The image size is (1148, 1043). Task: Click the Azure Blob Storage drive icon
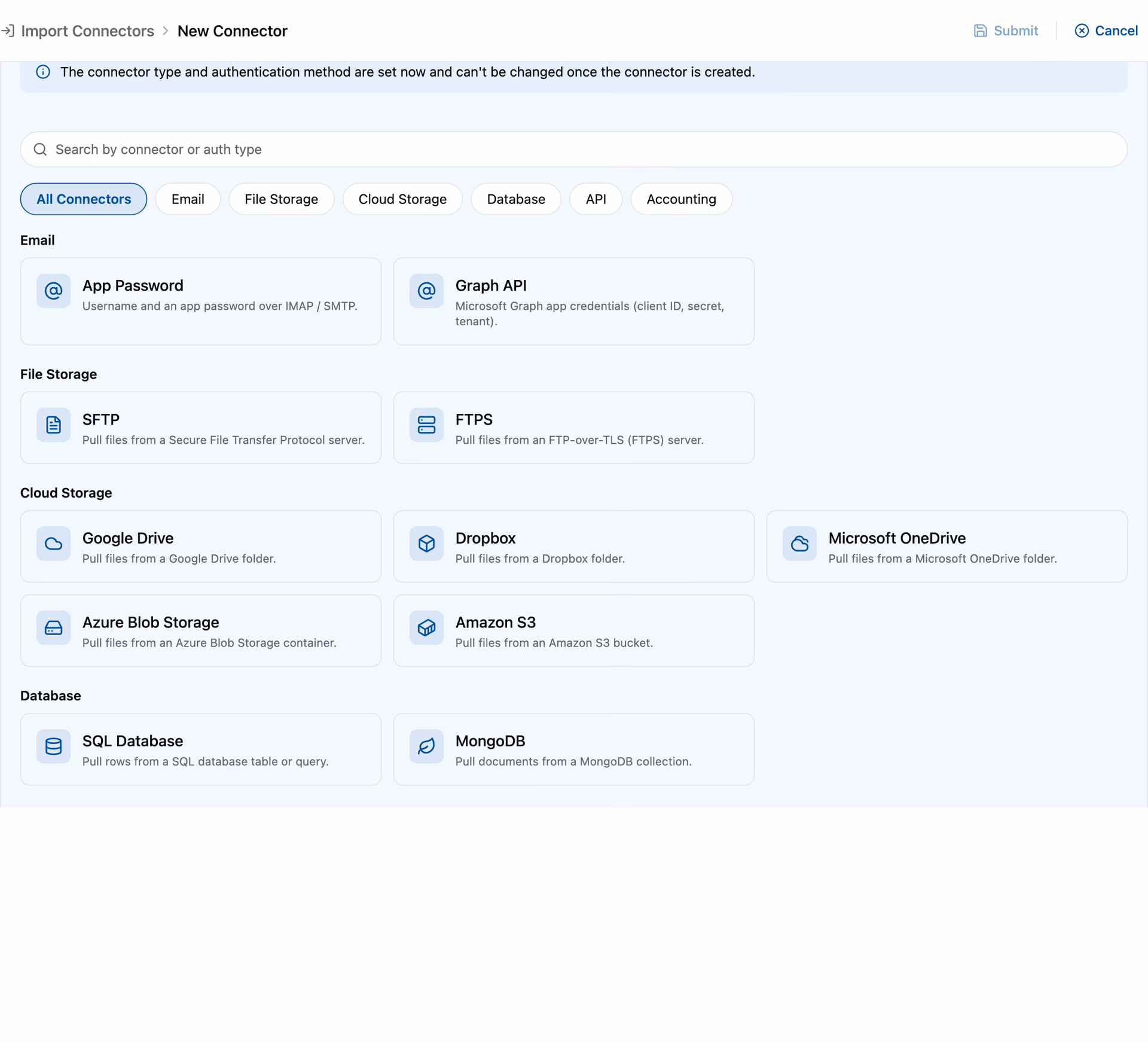click(x=53, y=628)
